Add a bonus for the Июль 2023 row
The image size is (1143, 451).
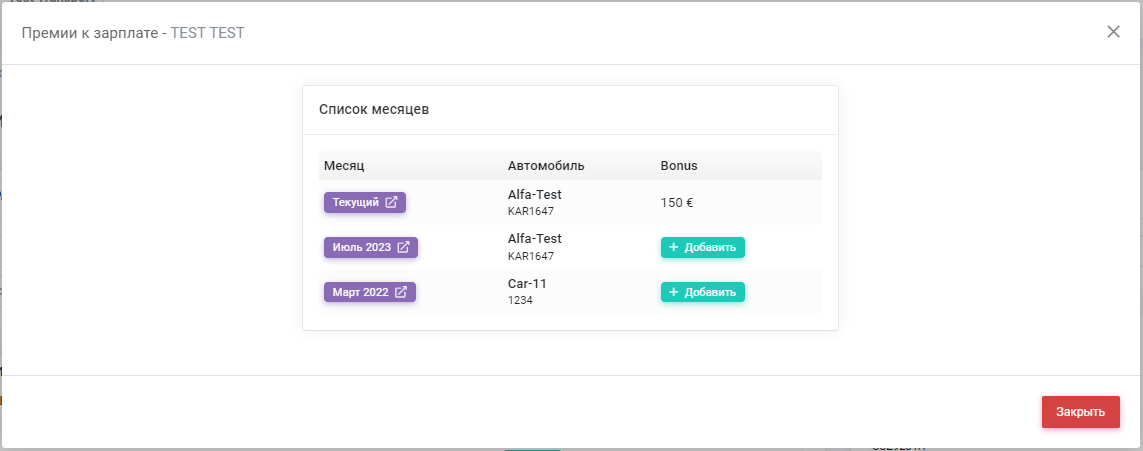coord(703,248)
